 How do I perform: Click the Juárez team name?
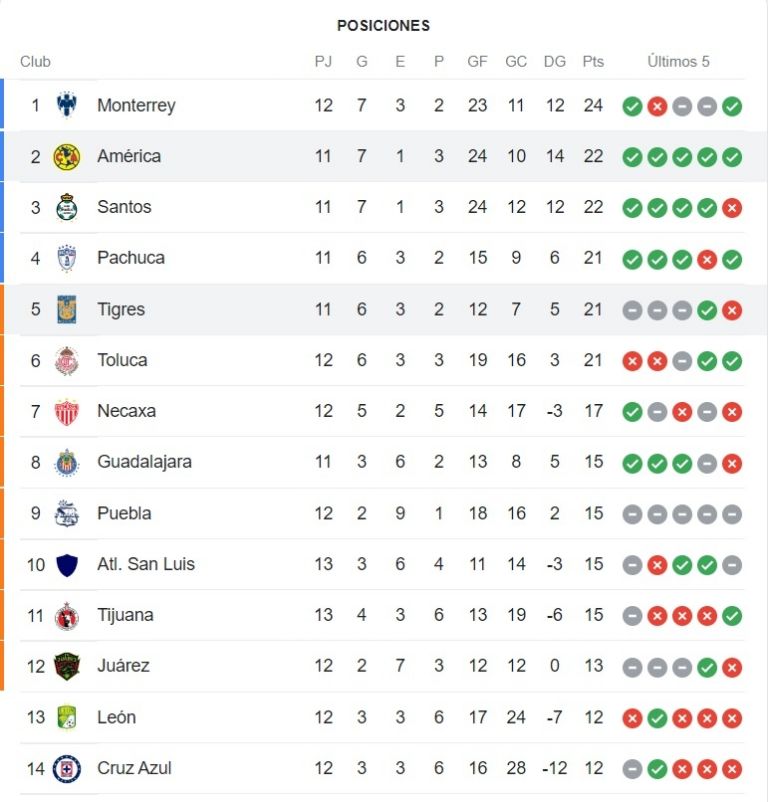tap(123, 665)
